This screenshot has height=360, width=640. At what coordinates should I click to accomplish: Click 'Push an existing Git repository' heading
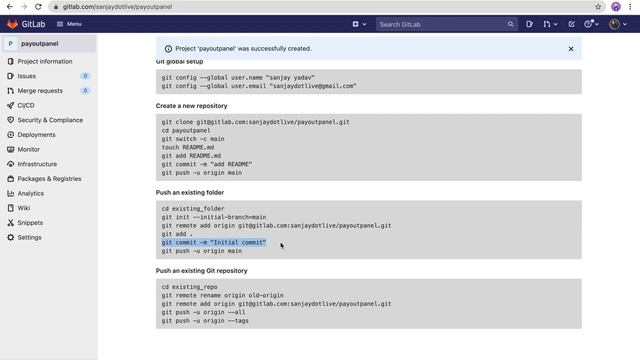point(202,271)
